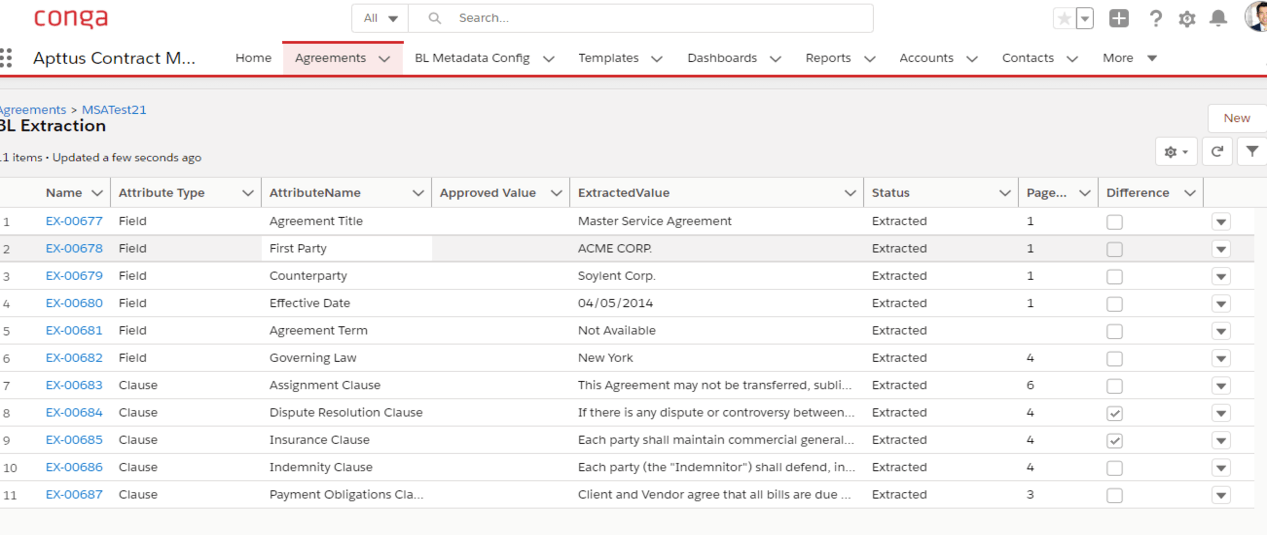Uncheck Difference checkbox for Insurance Clause row

(1114, 440)
